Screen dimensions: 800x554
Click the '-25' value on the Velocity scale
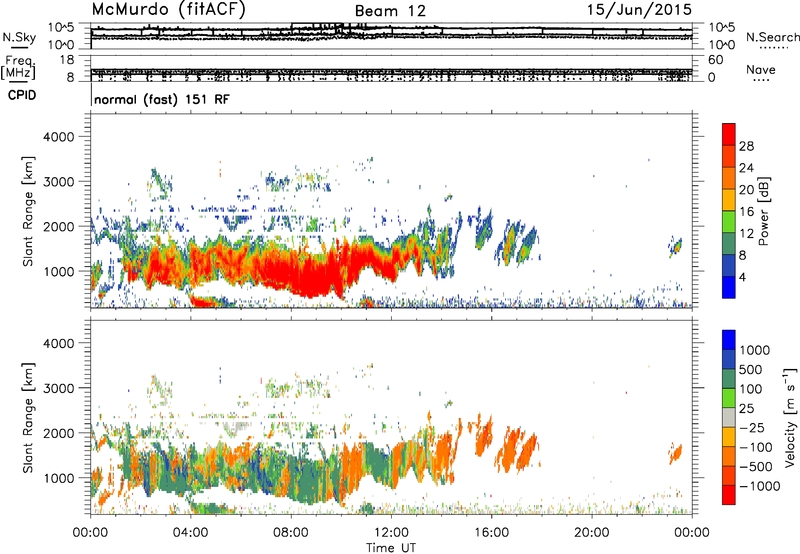point(752,428)
